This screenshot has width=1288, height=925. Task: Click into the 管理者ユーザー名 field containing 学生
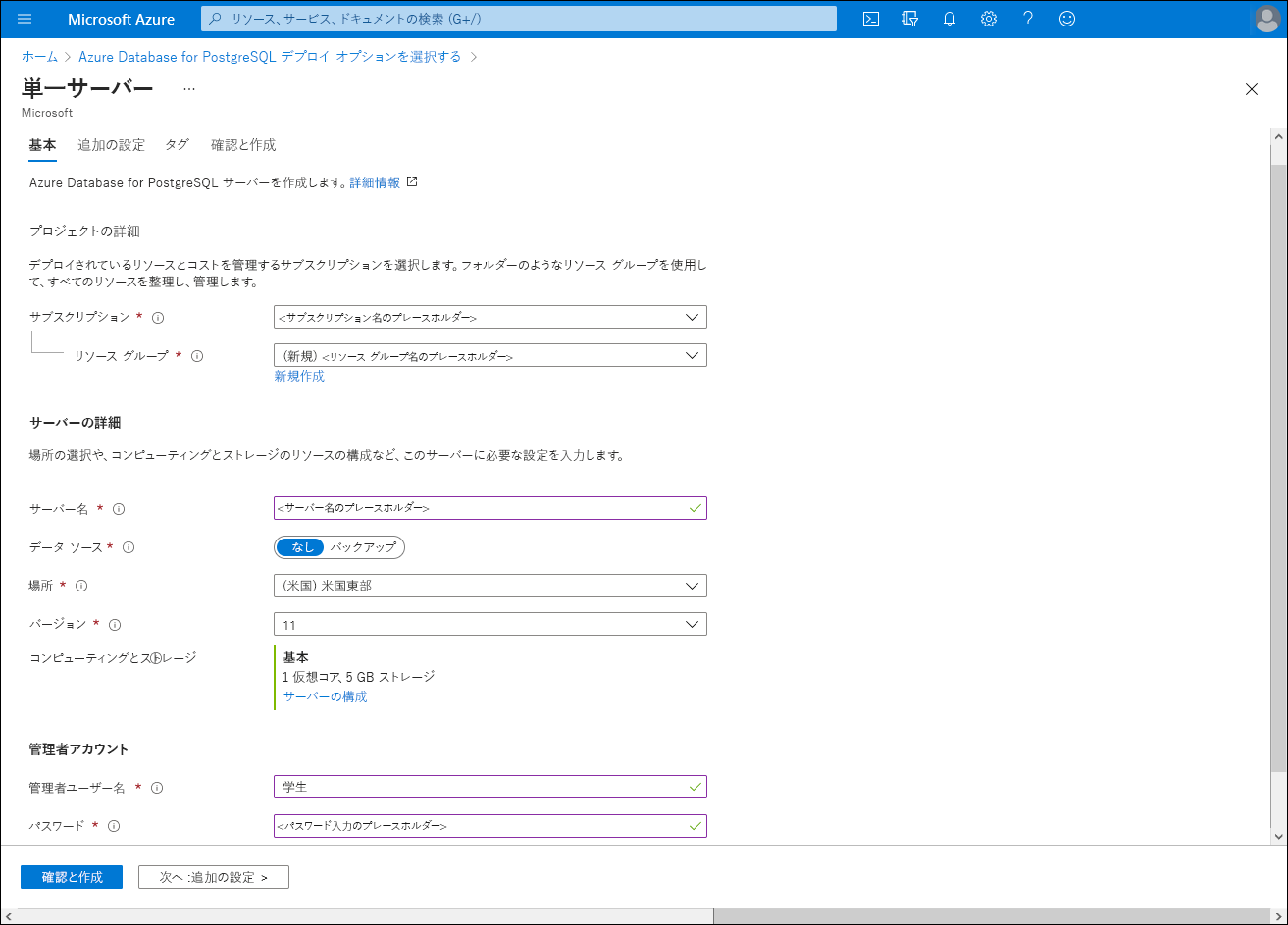[490, 788]
